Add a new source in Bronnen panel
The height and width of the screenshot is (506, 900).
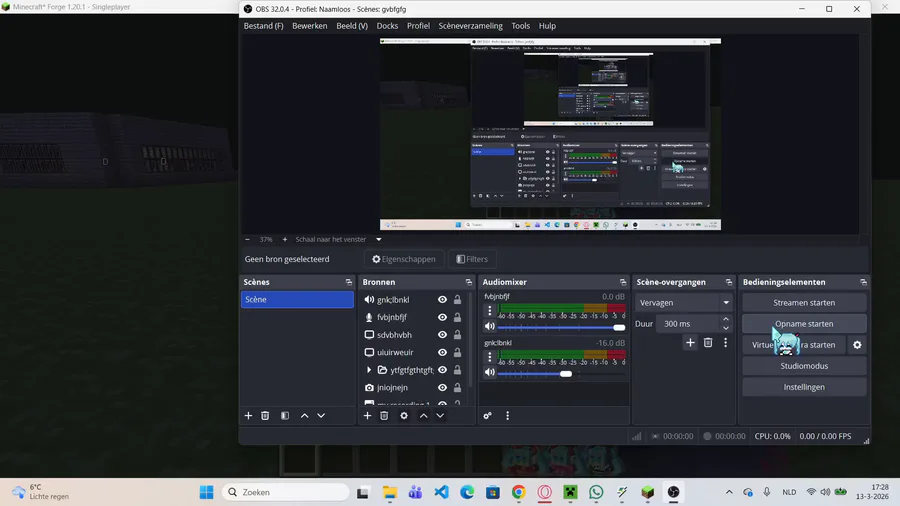point(367,415)
